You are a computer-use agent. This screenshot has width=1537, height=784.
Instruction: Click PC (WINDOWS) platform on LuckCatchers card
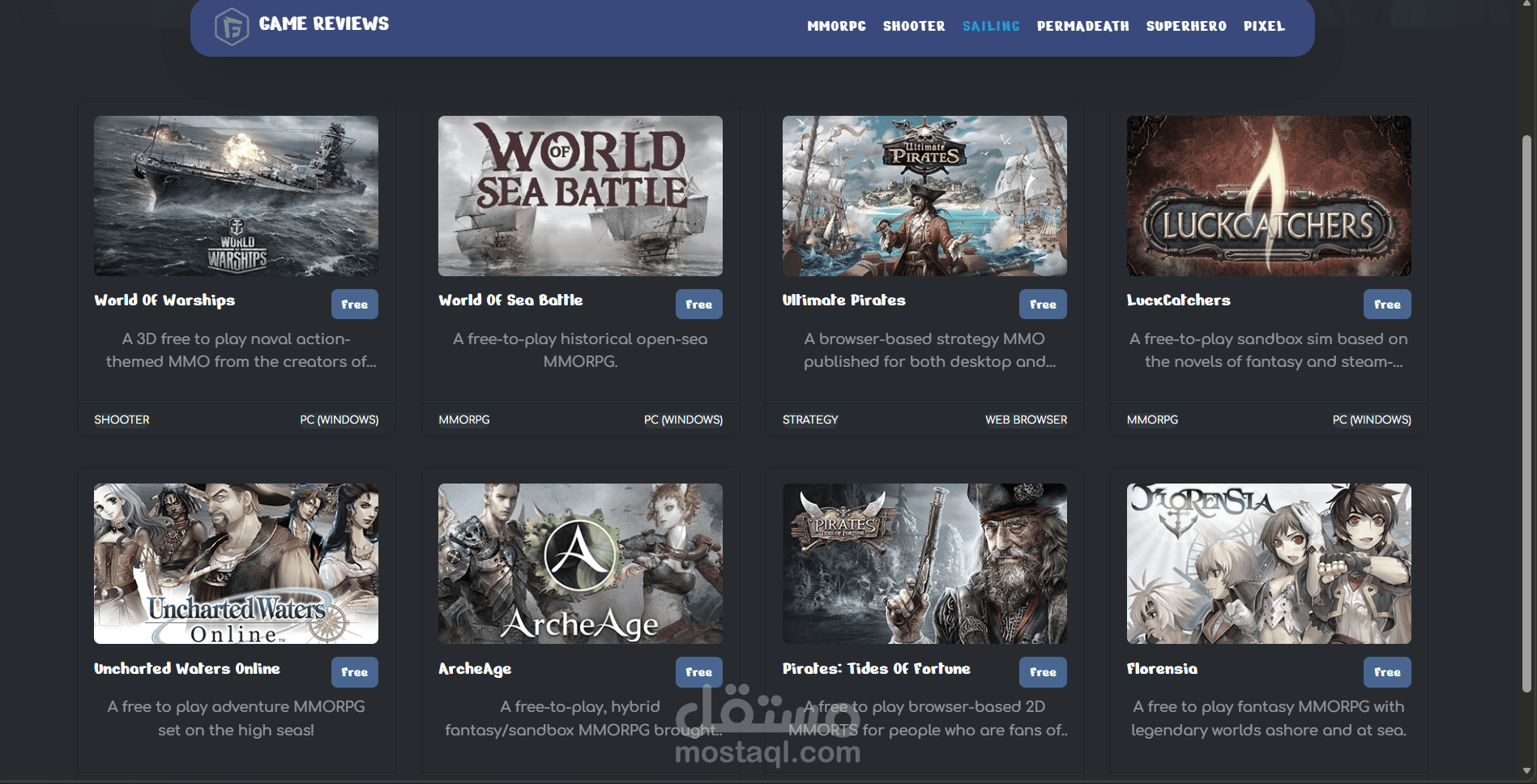(1372, 420)
